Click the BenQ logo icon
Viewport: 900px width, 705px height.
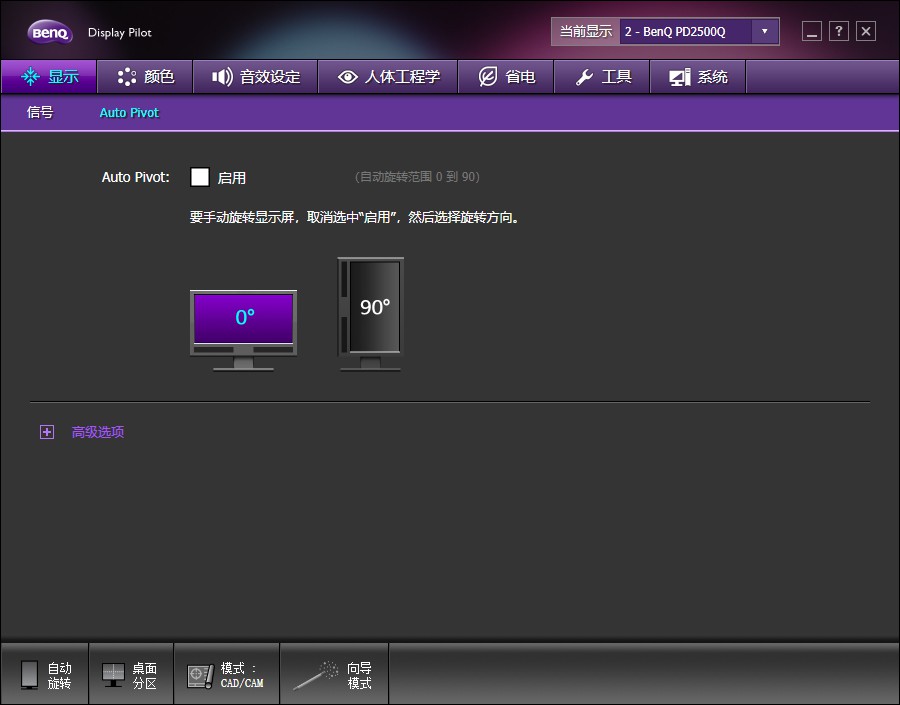tap(50, 32)
